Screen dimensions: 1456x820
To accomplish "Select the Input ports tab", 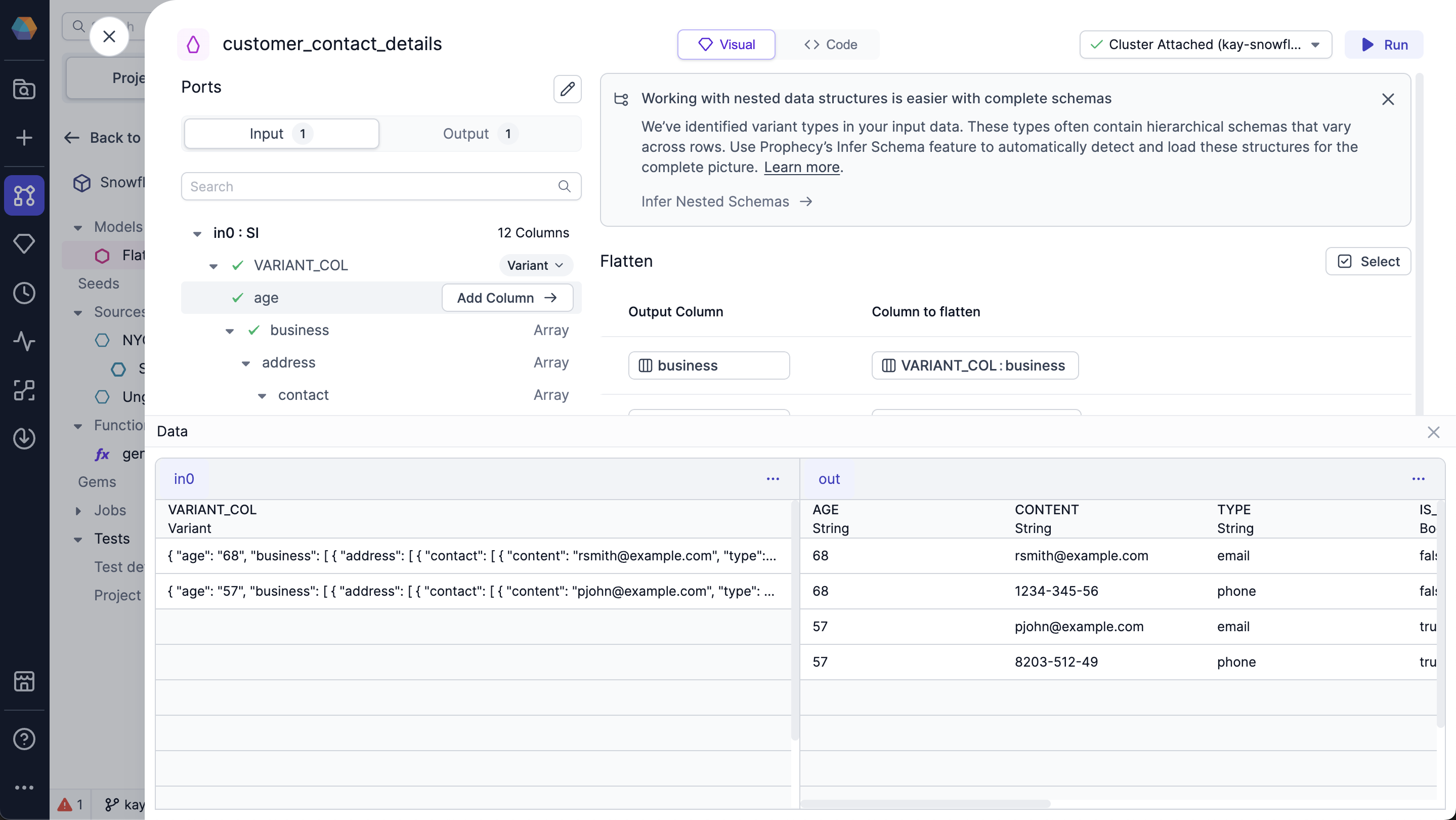I will 281,134.
